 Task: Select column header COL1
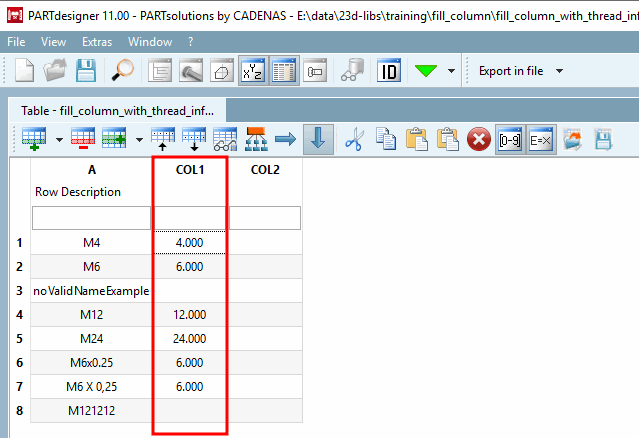pos(190,170)
